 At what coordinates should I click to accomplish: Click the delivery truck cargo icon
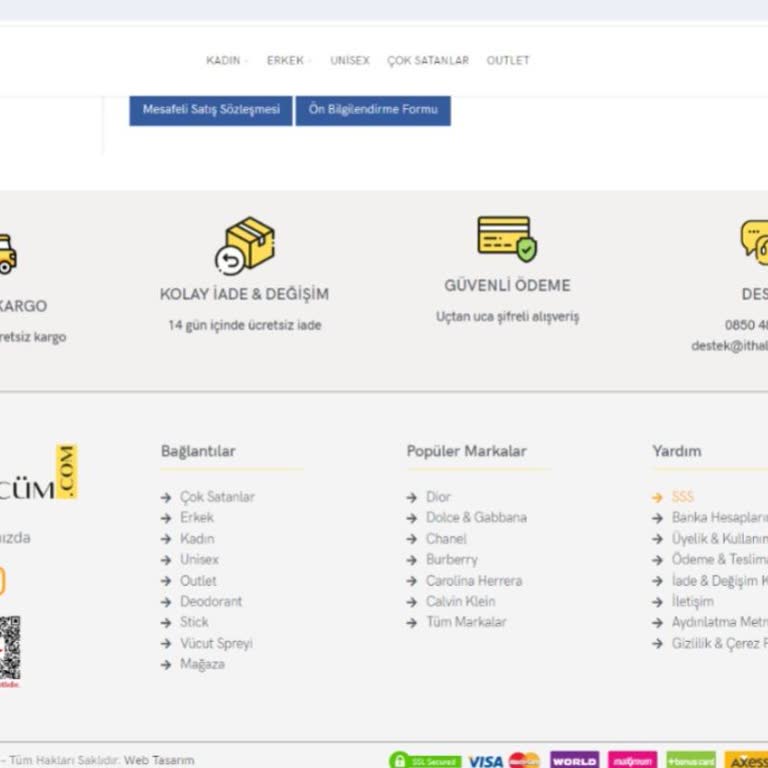7,255
